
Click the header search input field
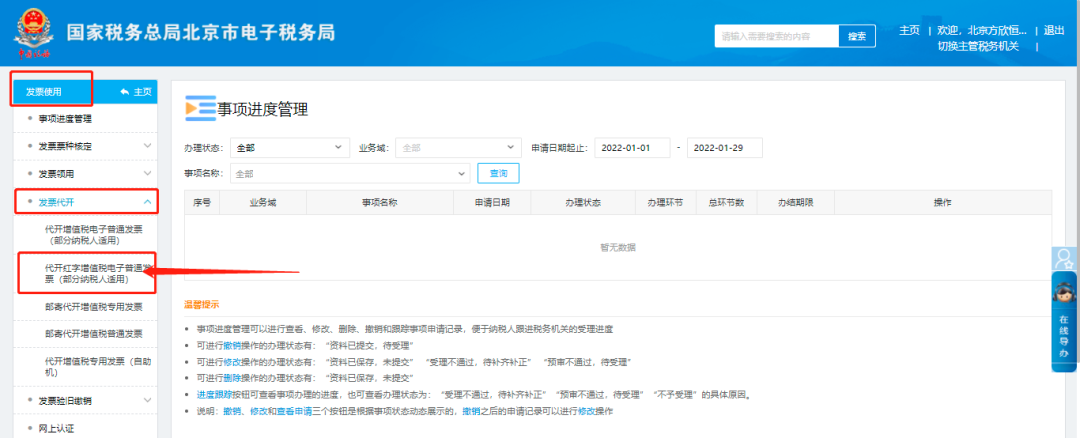click(x=776, y=36)
